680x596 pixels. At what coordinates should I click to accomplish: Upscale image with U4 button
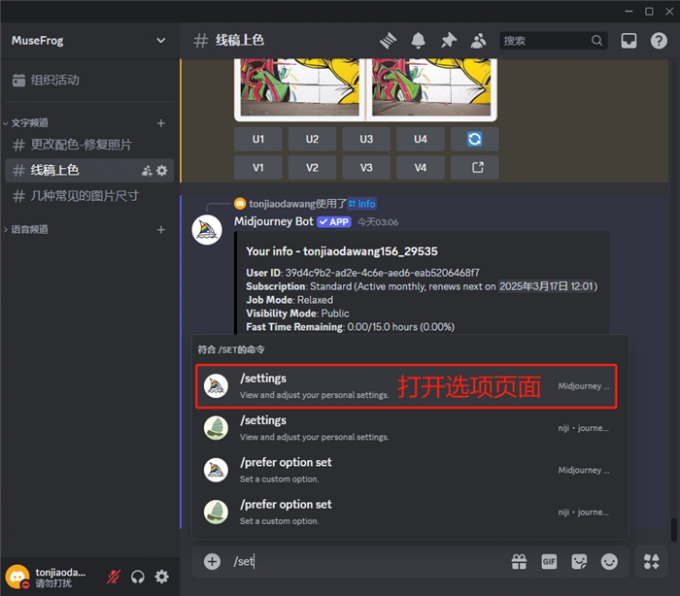click(420, 139)
